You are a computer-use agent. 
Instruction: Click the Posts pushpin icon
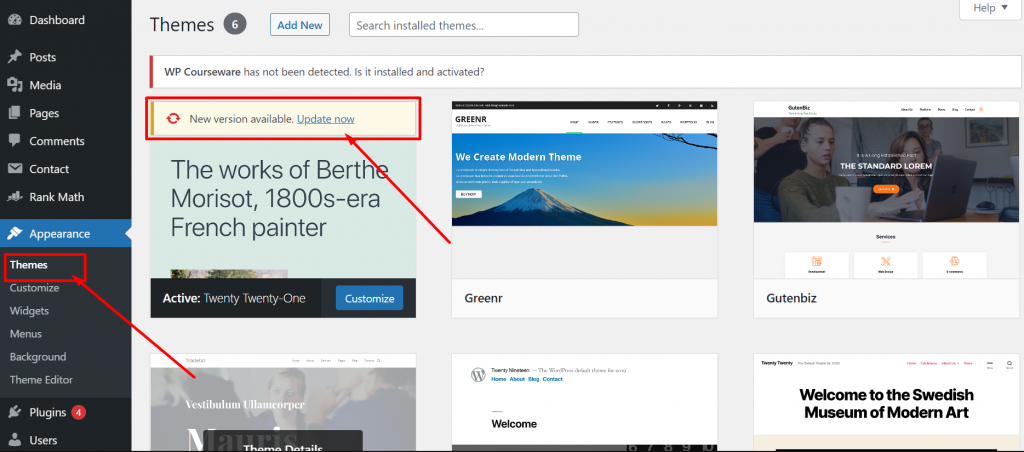pos(15,58)
